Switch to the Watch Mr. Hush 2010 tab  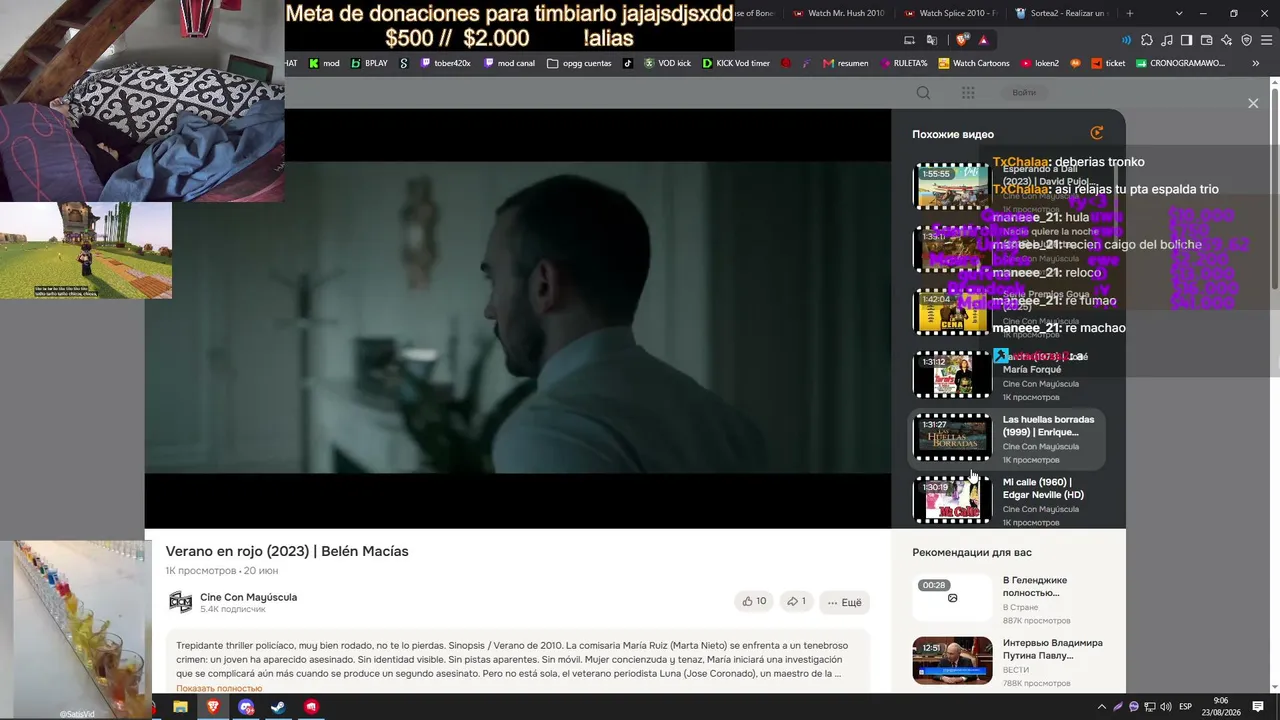point(838,13)
